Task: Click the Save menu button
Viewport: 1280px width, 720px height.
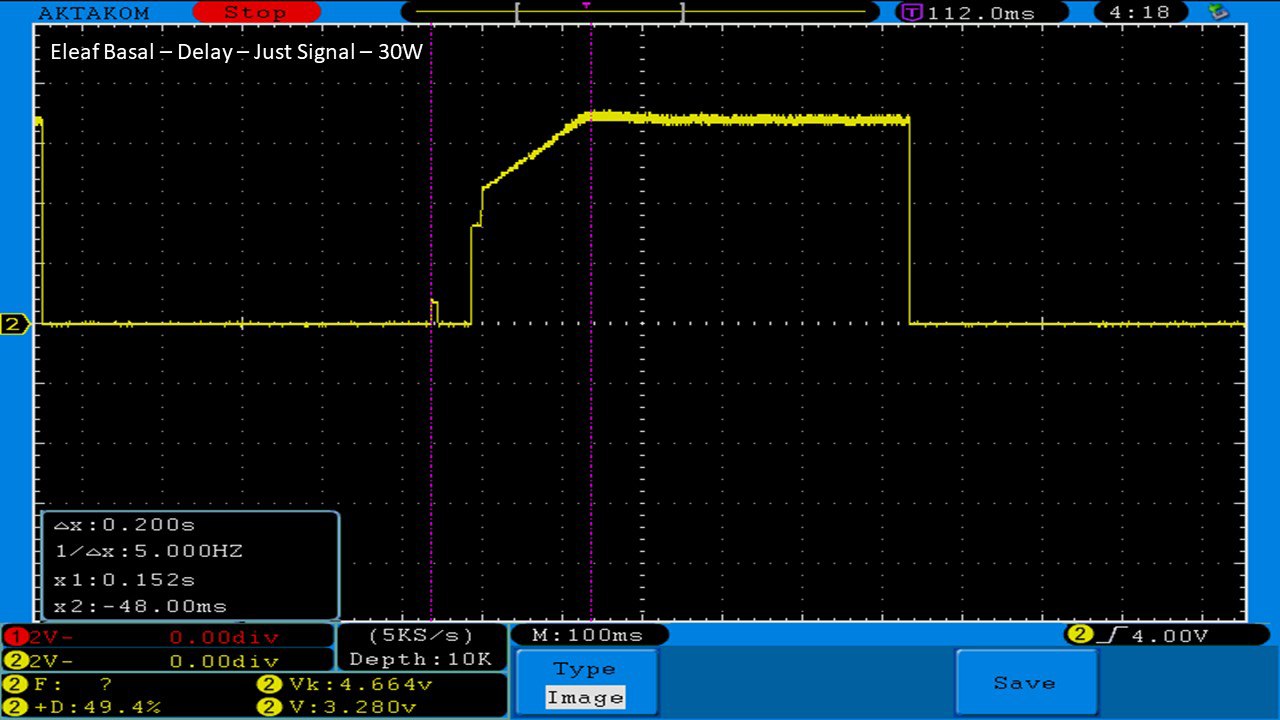Action: click(x=1025, y=683)
